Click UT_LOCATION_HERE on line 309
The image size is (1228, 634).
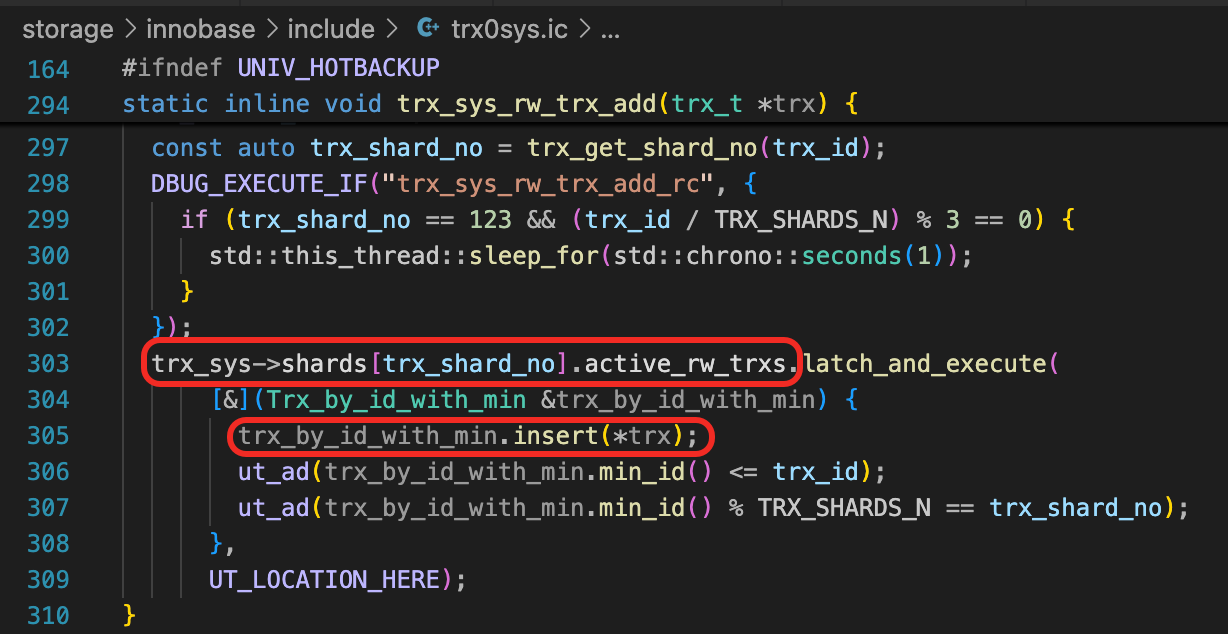point(324,580)
